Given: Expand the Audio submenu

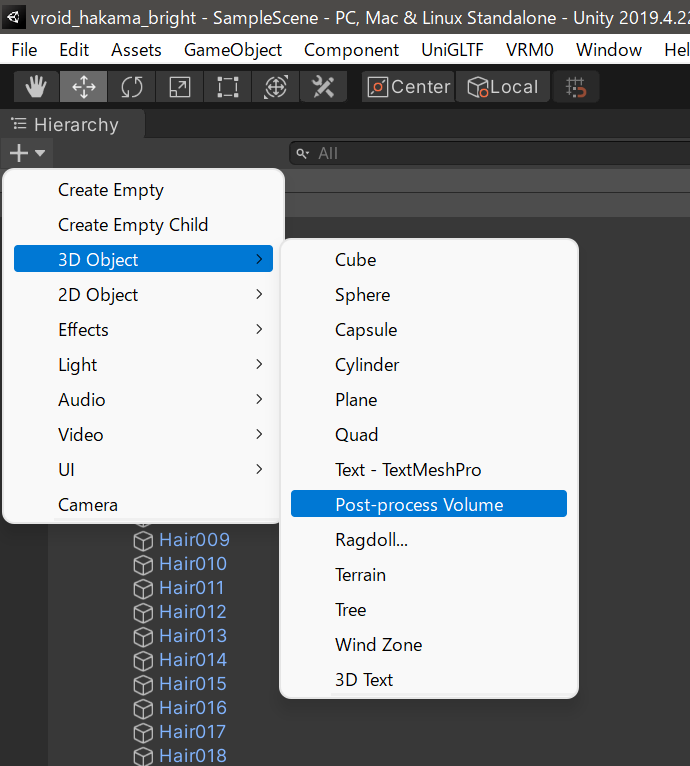Looking at the screenshot, I should point(143,400).
